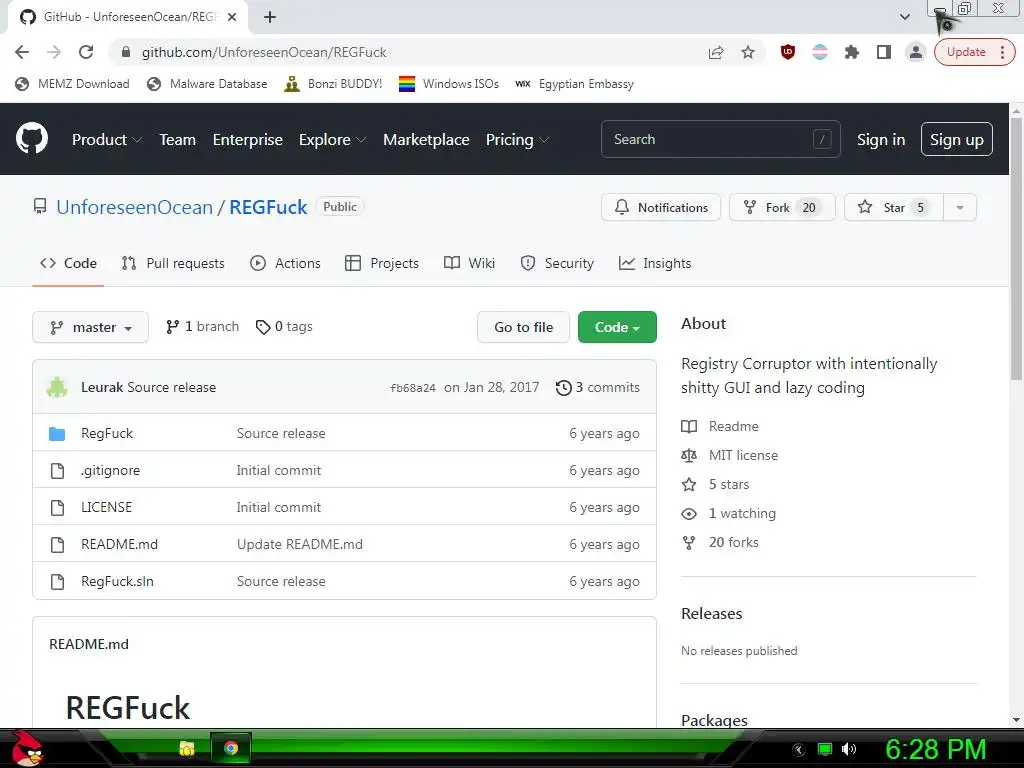Viewport: 1024px width, 768px height.
Task: Open commit fb68a24
Action: (413, 388)
